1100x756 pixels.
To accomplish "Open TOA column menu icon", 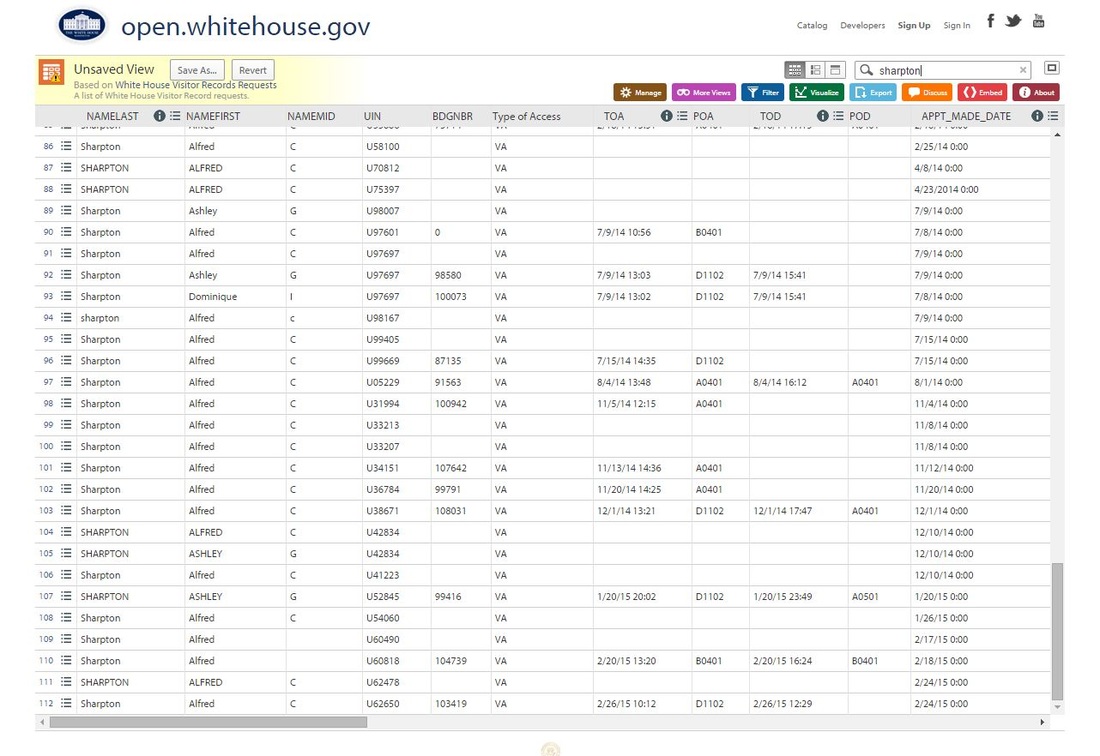I will coord(682,116).
